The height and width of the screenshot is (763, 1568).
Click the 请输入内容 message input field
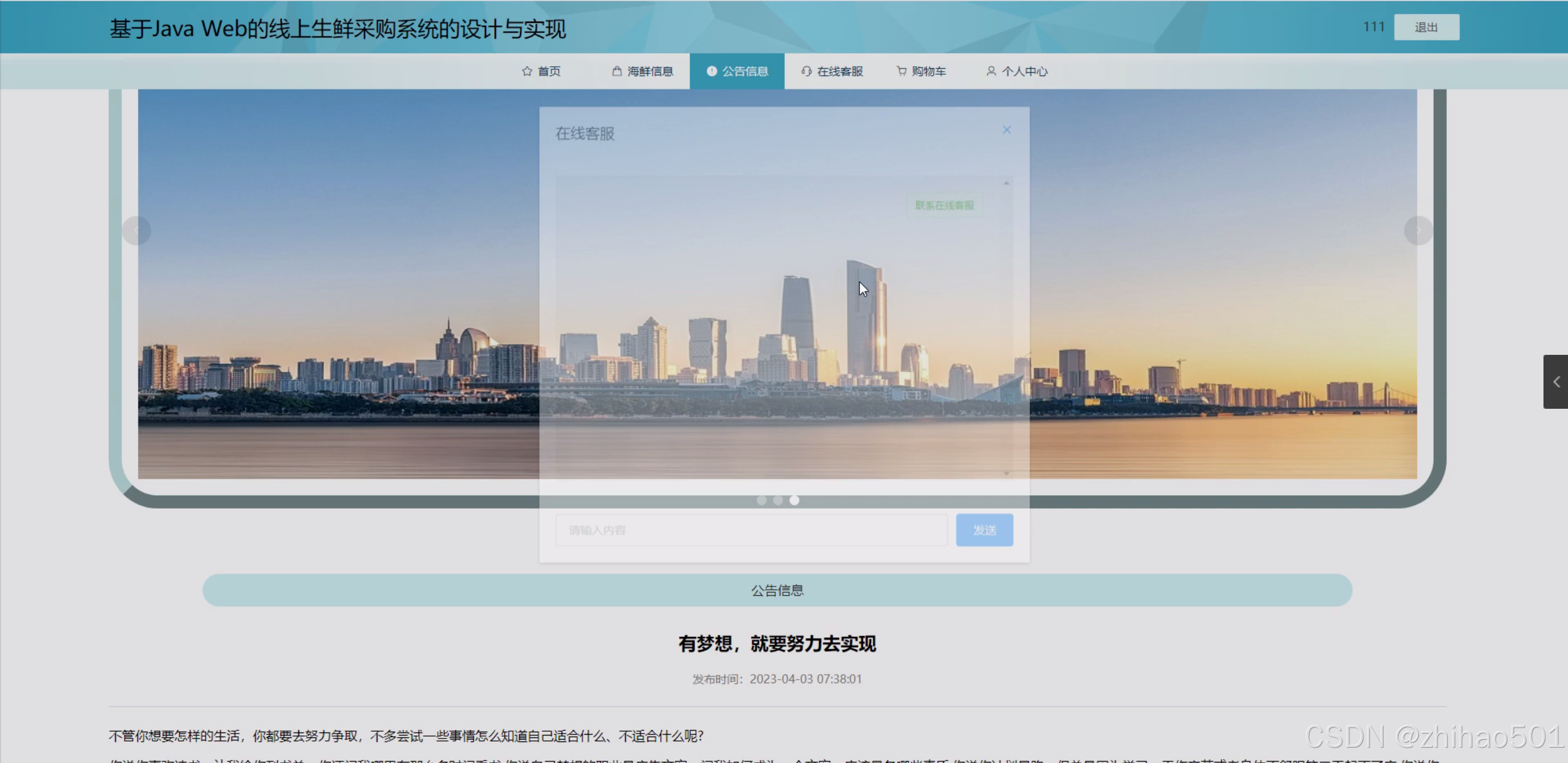pos(750,530)
